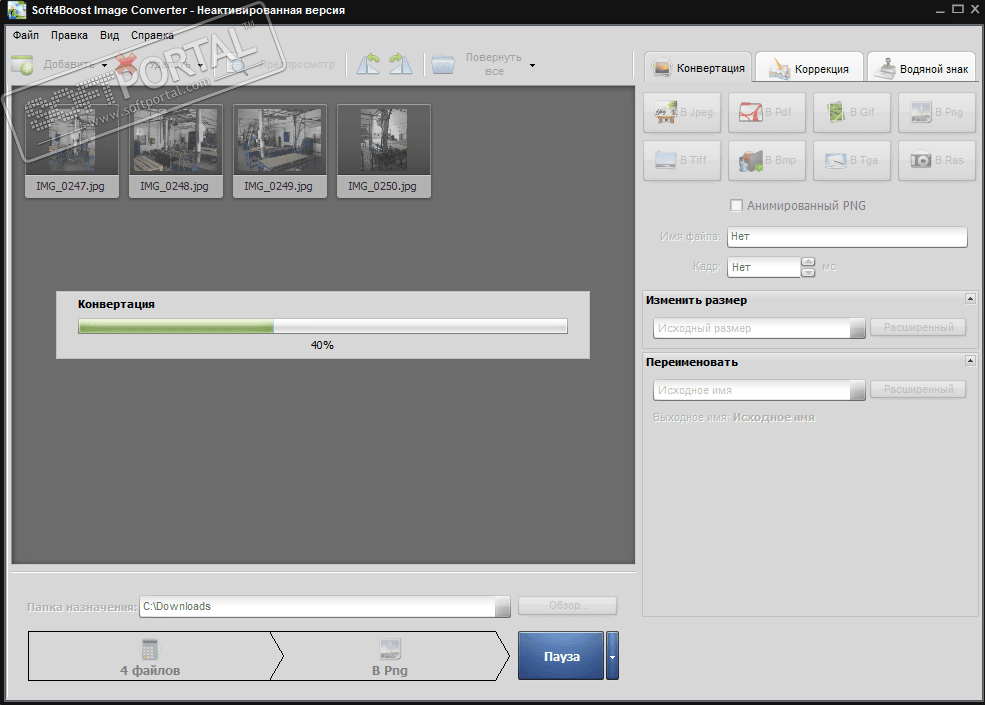This screenshot has height=705, width=985.
Task: Click the Soft4Boost application title icon
Action: point(17,10)
